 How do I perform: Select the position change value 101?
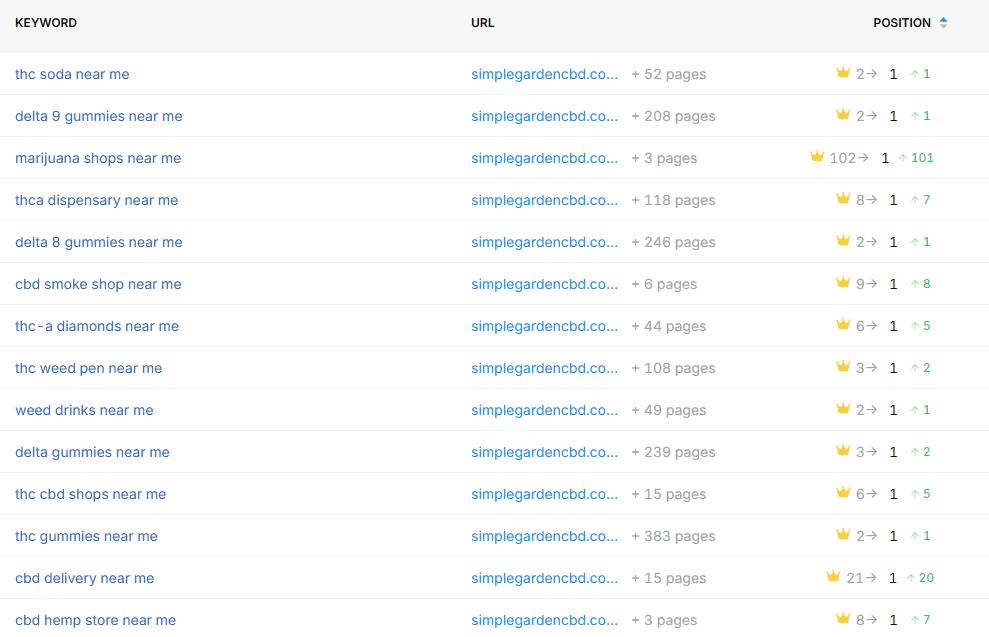(x=922, y=158)
